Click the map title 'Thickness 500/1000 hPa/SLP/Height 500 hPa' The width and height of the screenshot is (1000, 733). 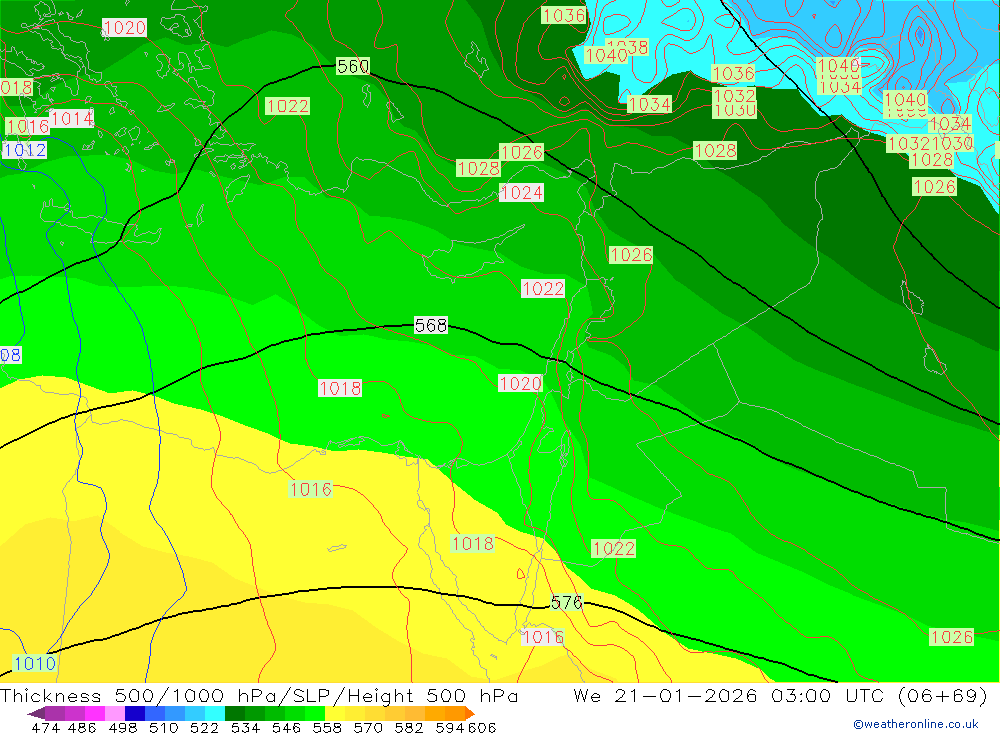[259, 695]
